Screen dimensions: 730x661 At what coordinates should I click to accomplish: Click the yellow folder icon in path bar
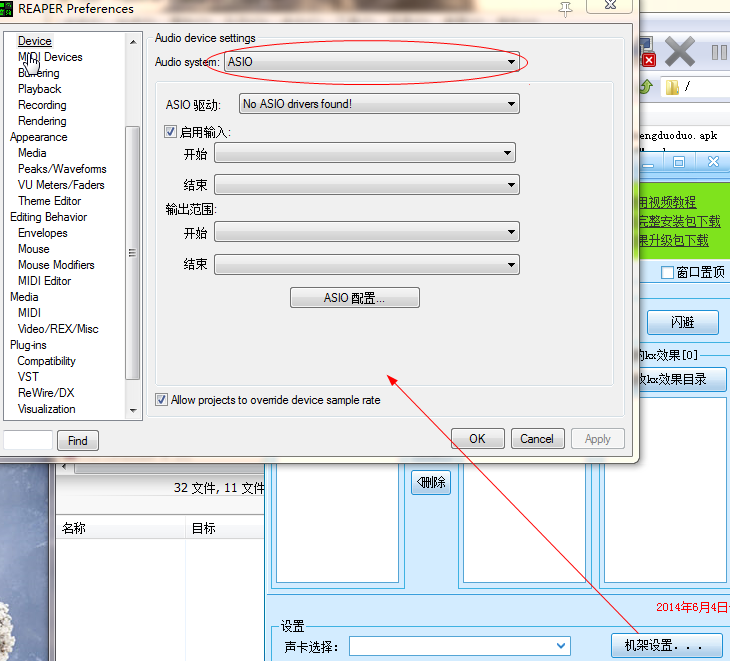tap(672, 87)
